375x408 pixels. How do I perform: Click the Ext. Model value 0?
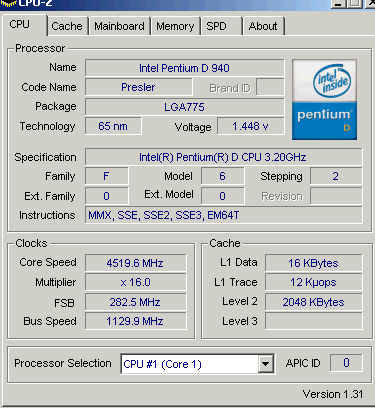point(222,196)
